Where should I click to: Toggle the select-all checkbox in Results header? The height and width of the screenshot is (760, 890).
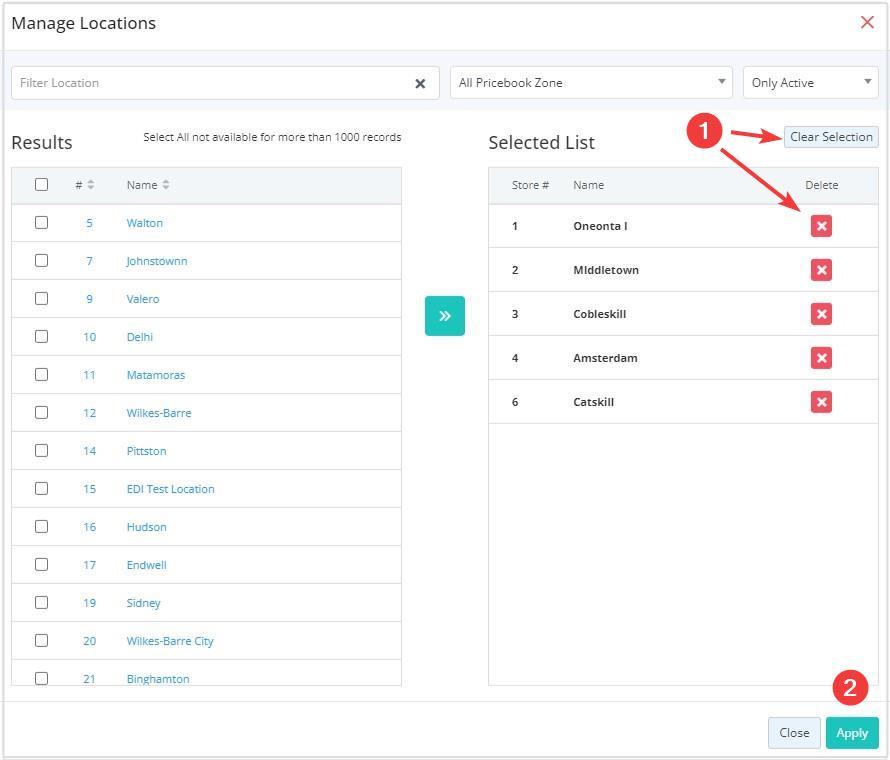[x=41, y=184]
